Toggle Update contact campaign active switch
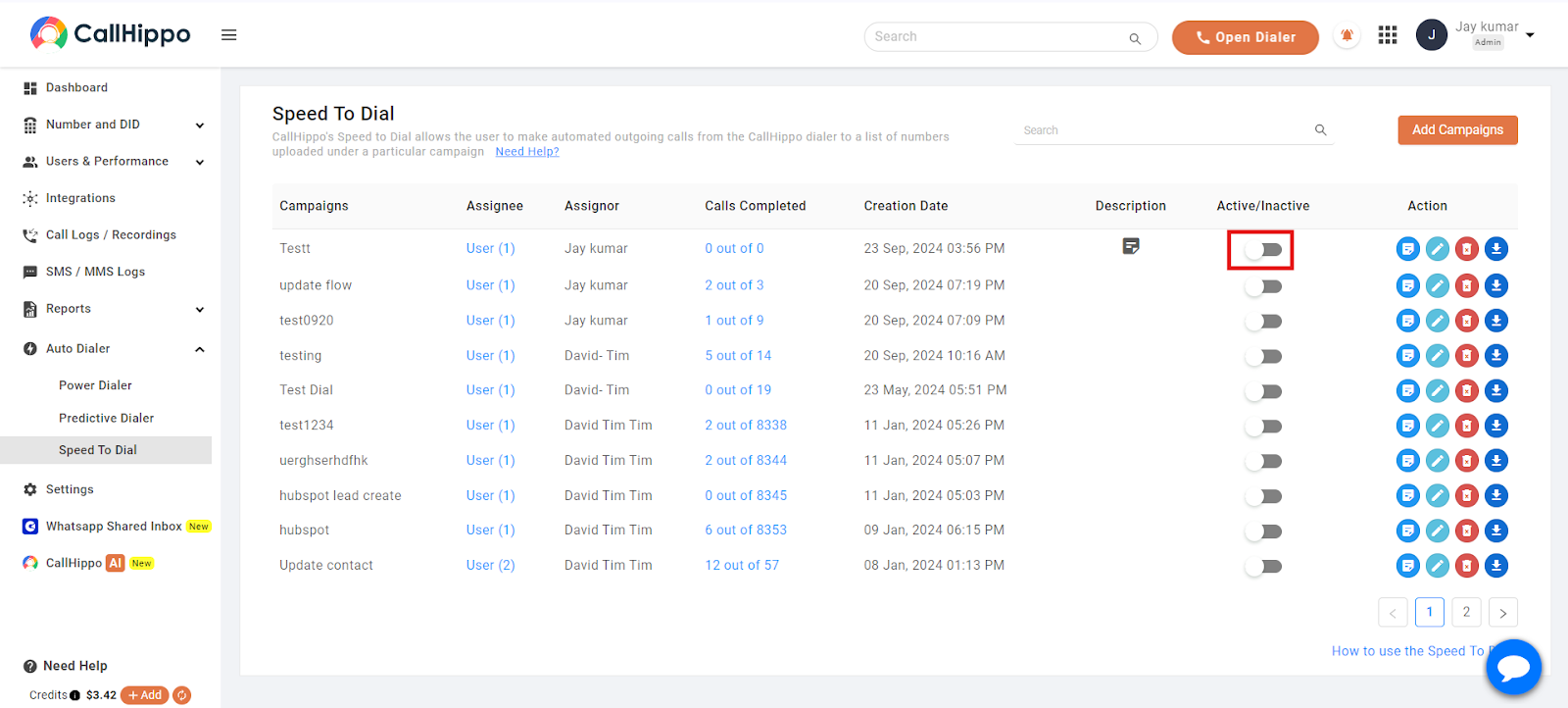 click(1263, 567)
